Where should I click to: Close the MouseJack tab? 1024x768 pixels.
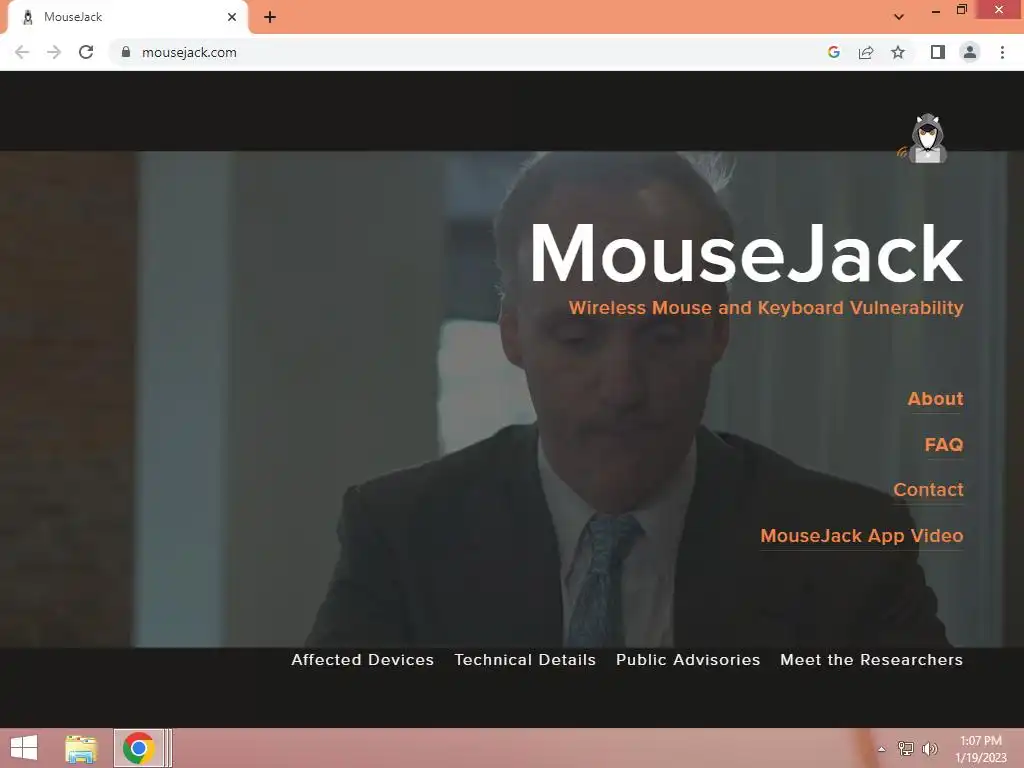[232, 17]
